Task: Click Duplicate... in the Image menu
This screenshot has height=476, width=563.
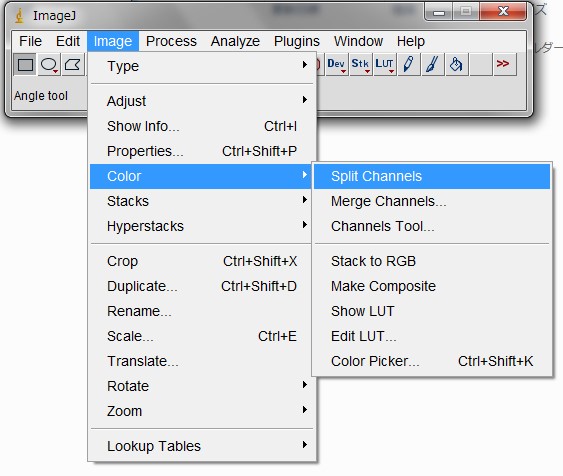Action: pos(202,286)
